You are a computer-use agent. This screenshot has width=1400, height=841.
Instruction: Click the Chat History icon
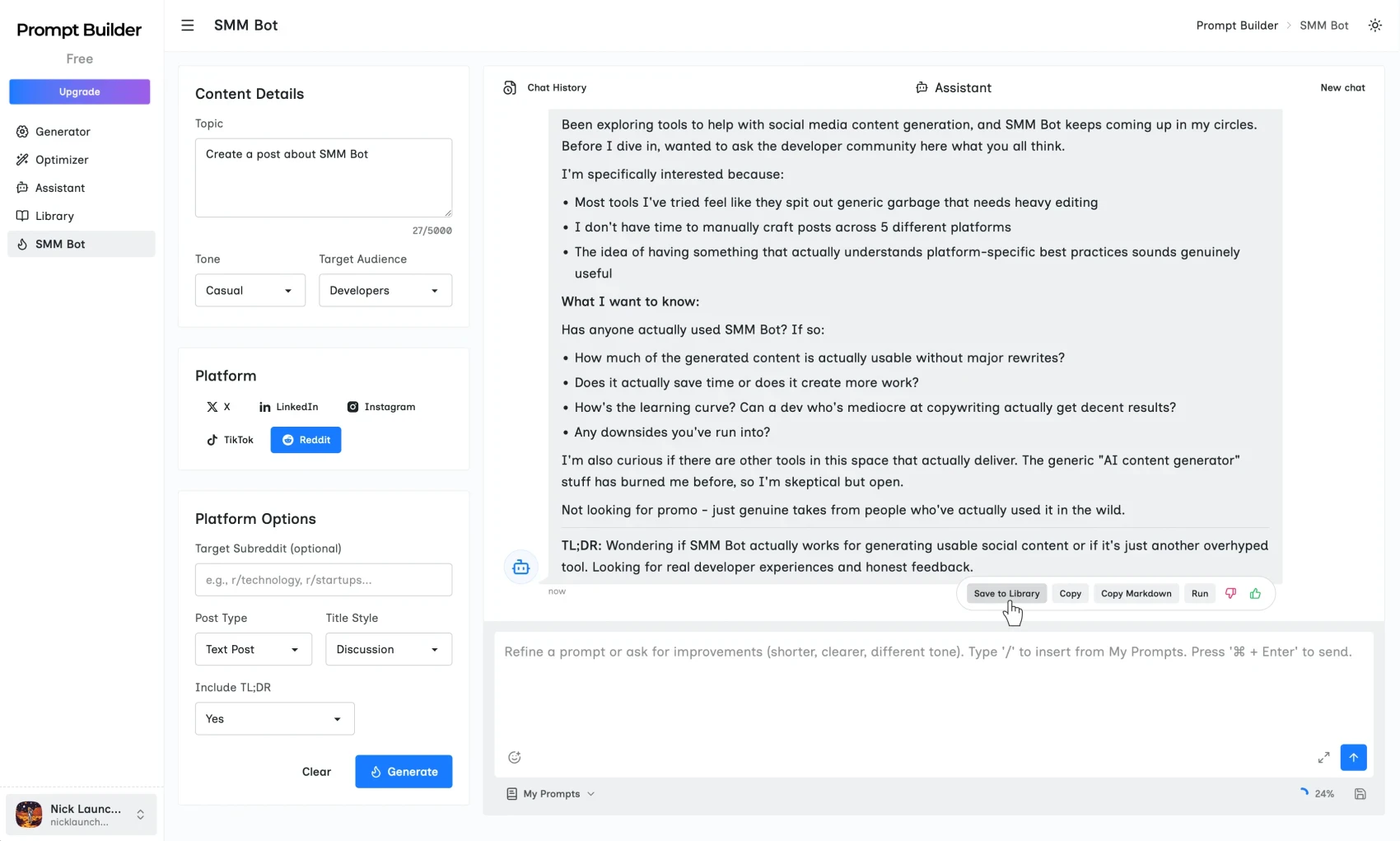(511, 87)
